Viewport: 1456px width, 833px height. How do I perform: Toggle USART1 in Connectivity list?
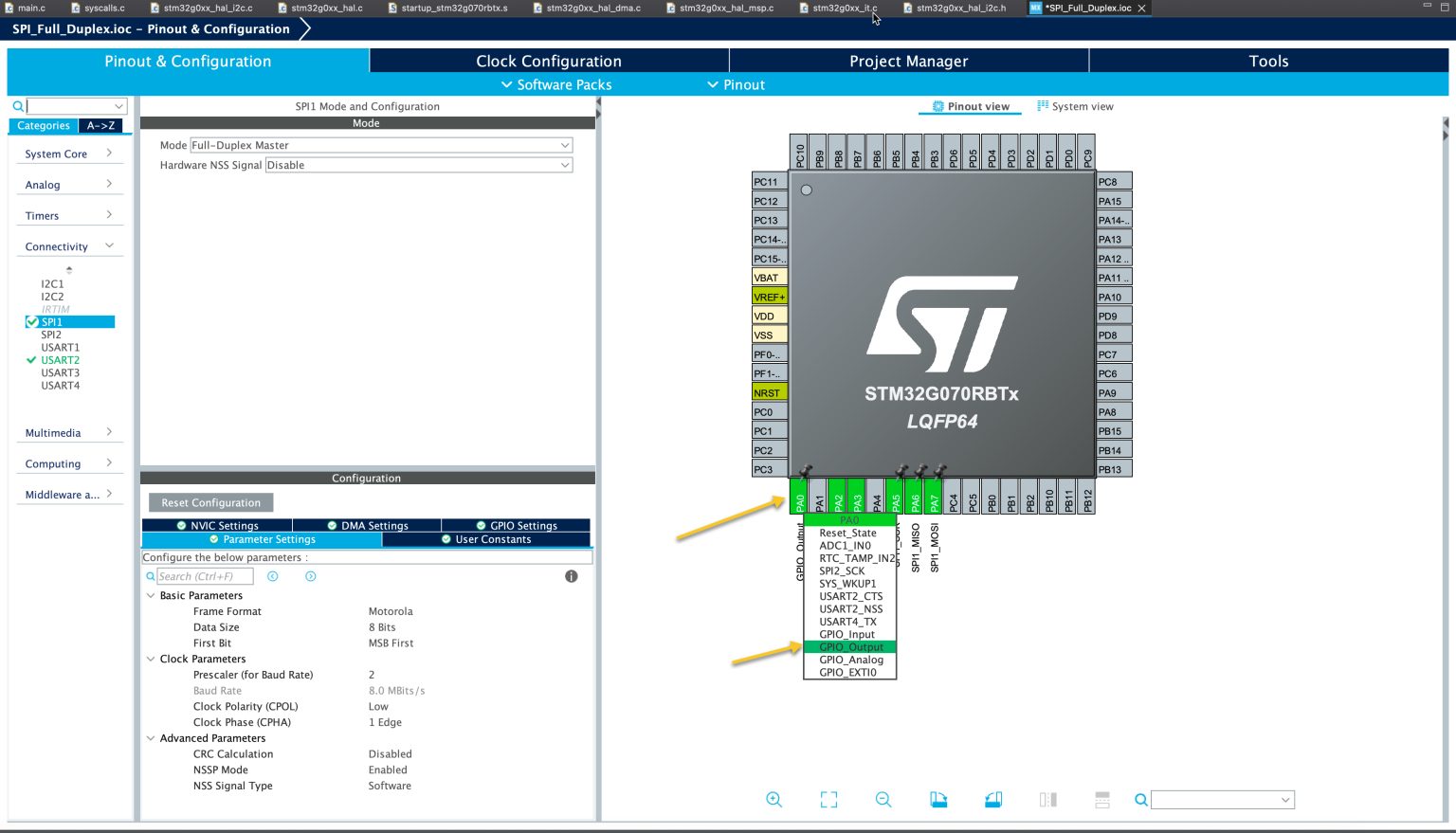pyautogui.click(x=60, y=347)
